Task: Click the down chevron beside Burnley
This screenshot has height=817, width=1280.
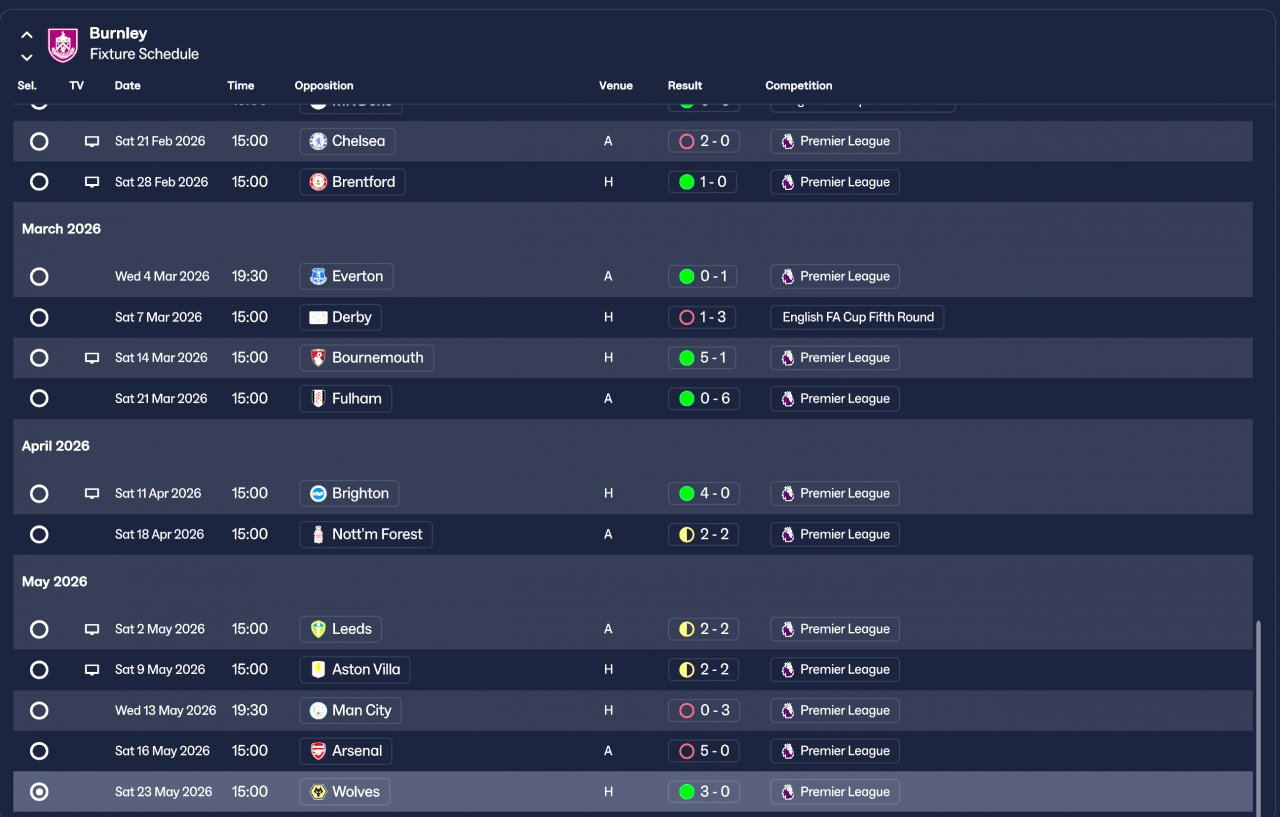Action: [27, 57]
